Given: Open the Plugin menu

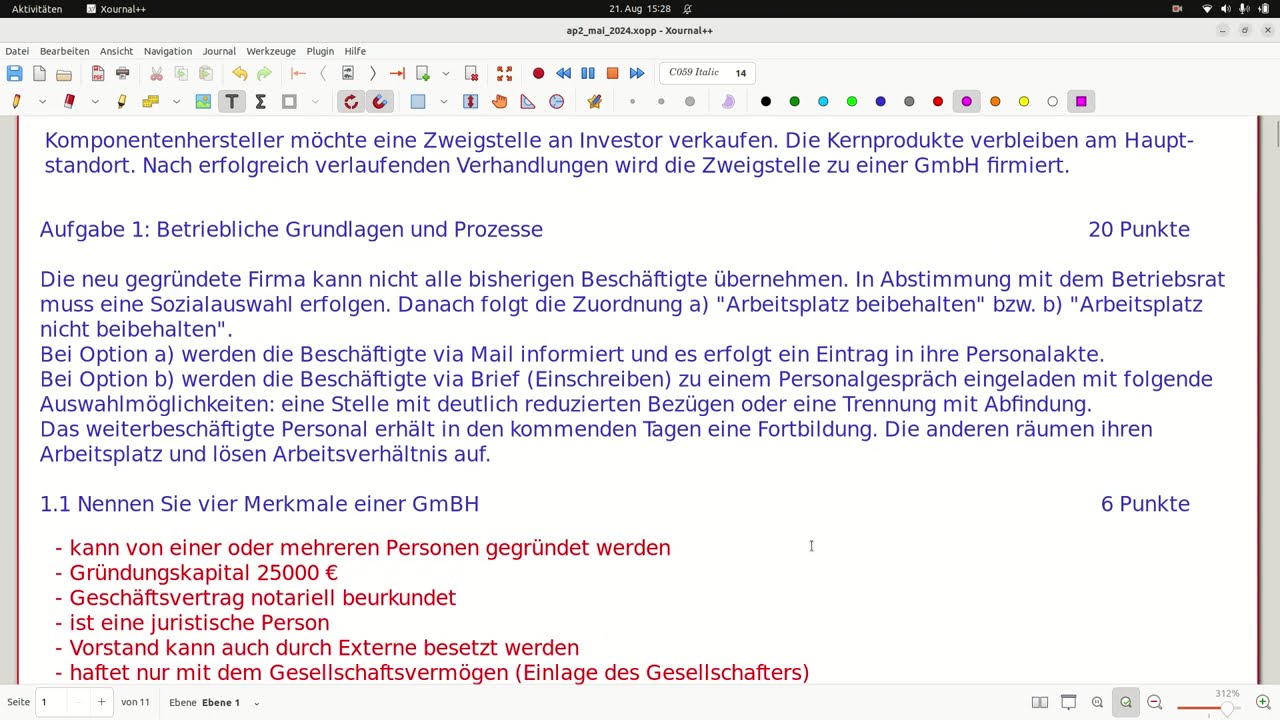Looking at the screenshot, I should coord(320,51).
